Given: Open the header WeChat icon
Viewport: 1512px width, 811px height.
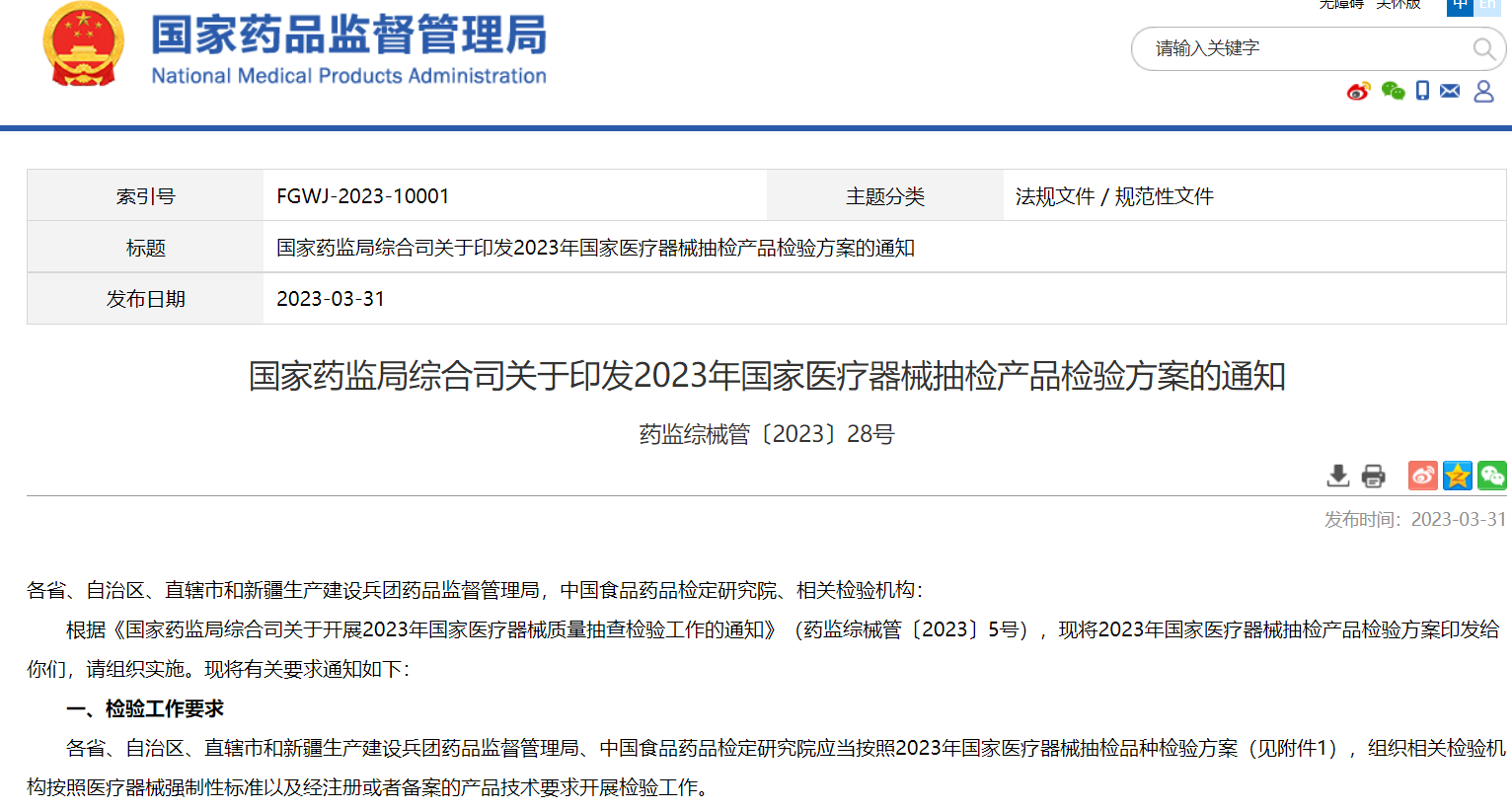Looking at the screenshot, I should tap(1393, 91).
